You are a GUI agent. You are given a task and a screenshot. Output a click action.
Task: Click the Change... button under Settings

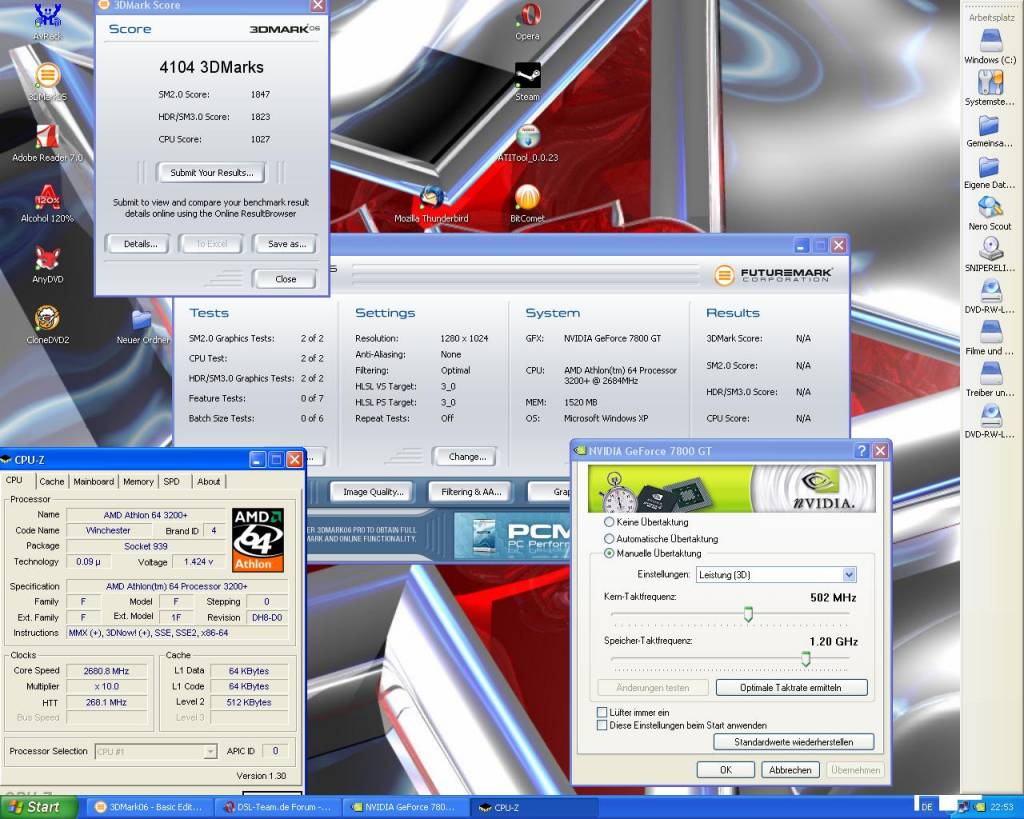tap(466, 457)
